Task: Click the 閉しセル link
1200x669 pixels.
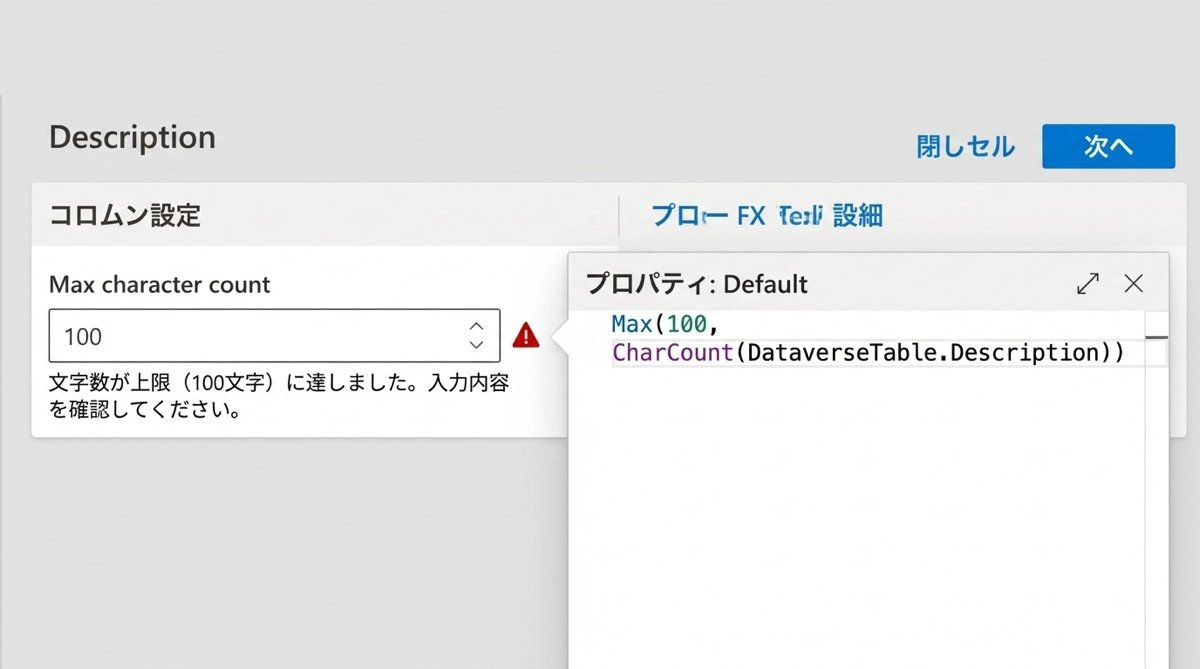Action: click(x=965, y=147)
